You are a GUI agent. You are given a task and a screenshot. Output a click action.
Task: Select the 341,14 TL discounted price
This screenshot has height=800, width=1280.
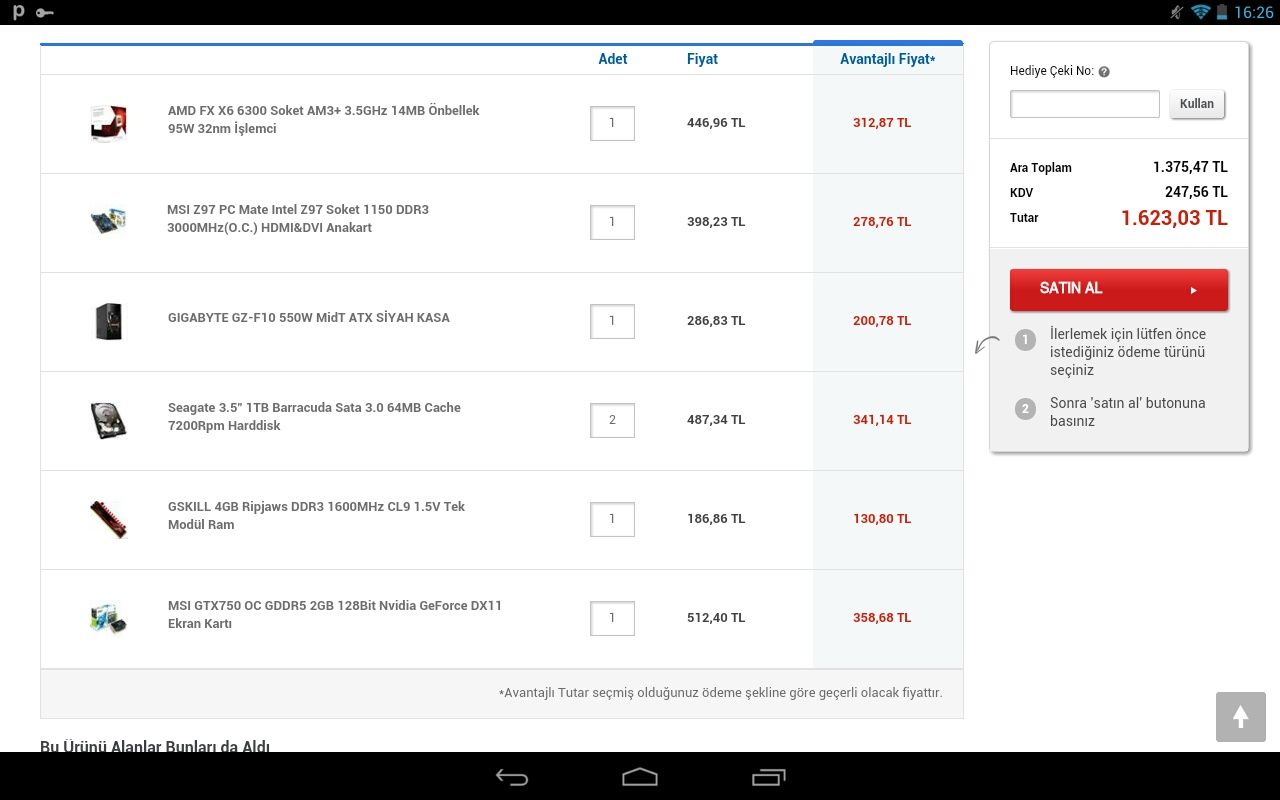pyautogui.click(x=882, y=420)
